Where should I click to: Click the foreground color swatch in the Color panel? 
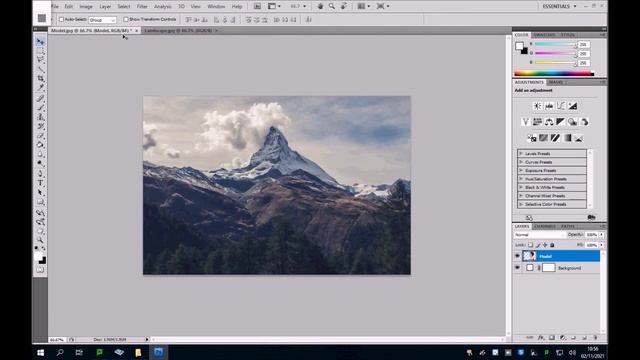pos(519,46)
